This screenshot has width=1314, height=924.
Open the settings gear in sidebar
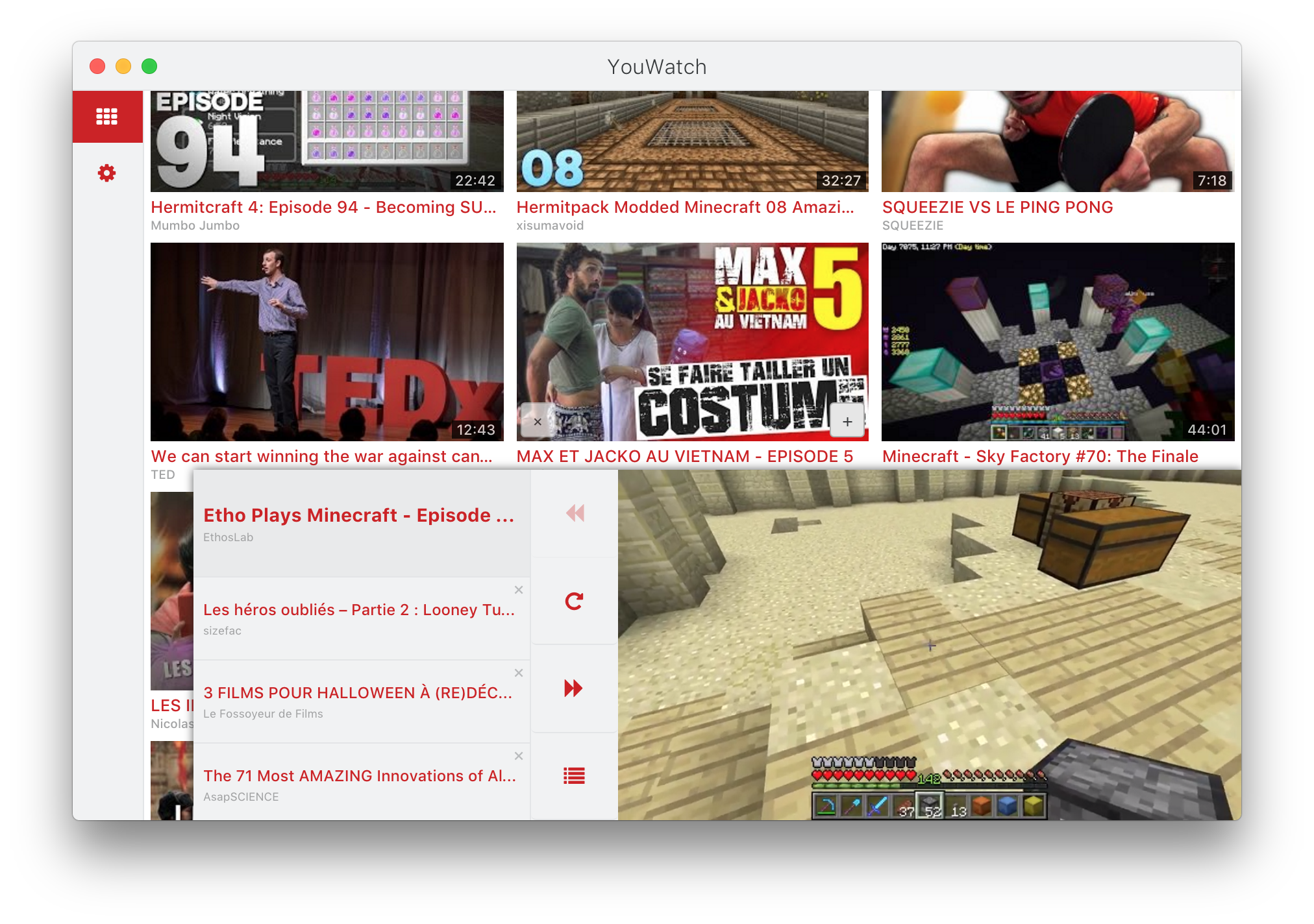[x=107, y=173]
